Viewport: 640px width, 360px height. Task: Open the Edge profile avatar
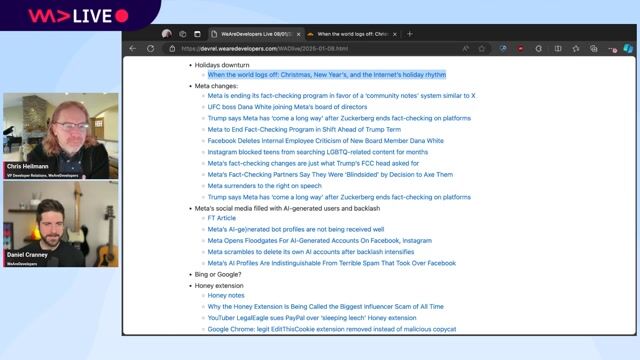click(167, 34)
